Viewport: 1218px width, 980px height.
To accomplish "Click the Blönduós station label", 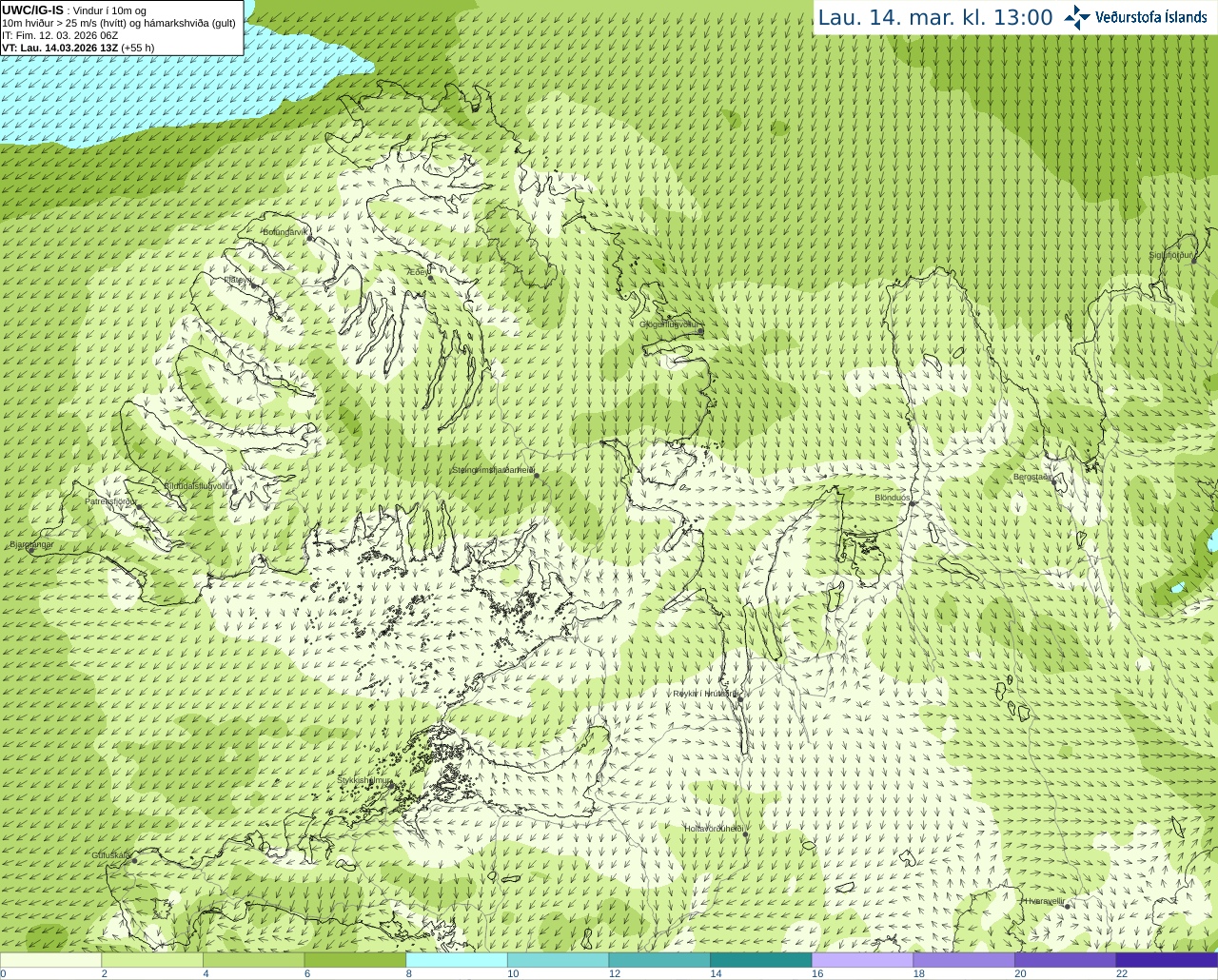I will click(893, 498).
